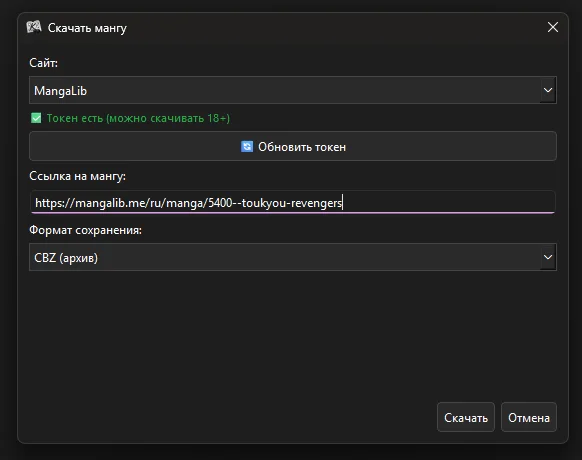Open the MangaLib site combo box
Image resolution: width=582 pixels, height=460 pixels.
coord(292,90)
